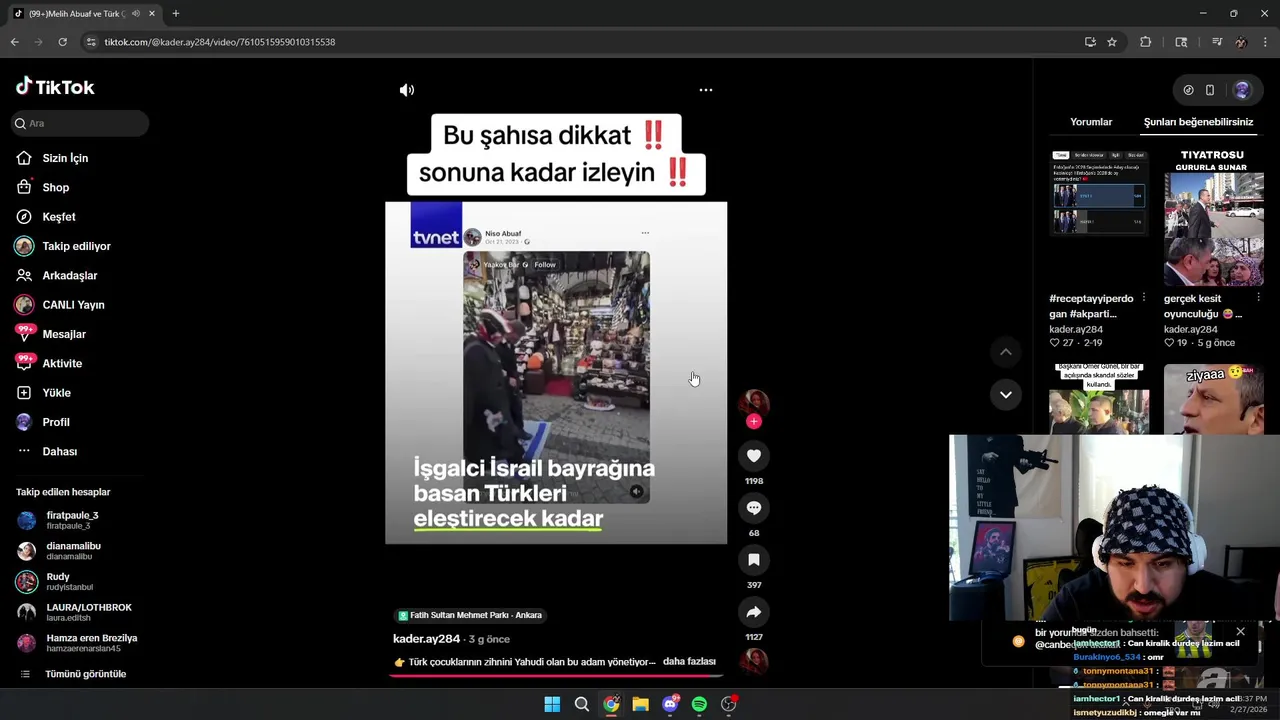Viewport: 1280px width, 720px height.
Task: Open followed account LAURA/LOTHBROK
Action: [89, 612]
